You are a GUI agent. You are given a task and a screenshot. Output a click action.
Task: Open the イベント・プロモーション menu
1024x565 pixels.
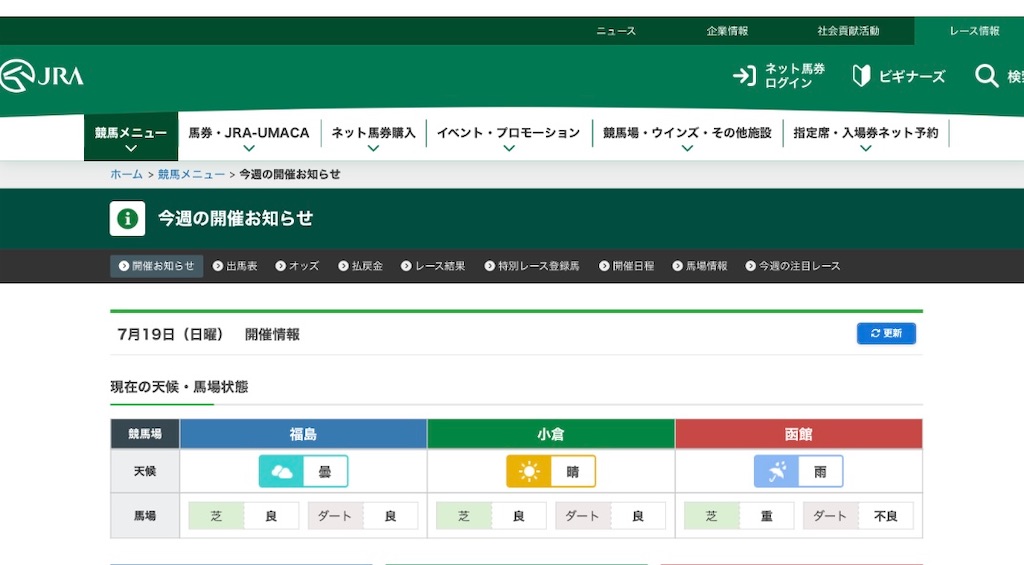click(509, 133)
